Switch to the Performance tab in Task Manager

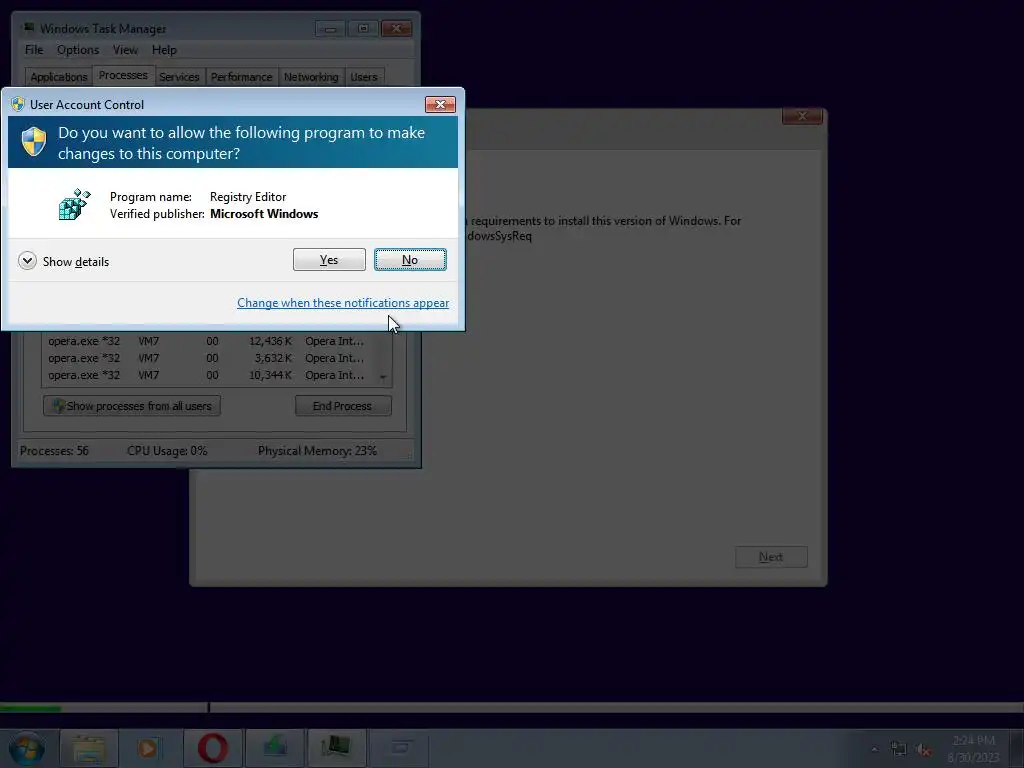pos(242,77)
